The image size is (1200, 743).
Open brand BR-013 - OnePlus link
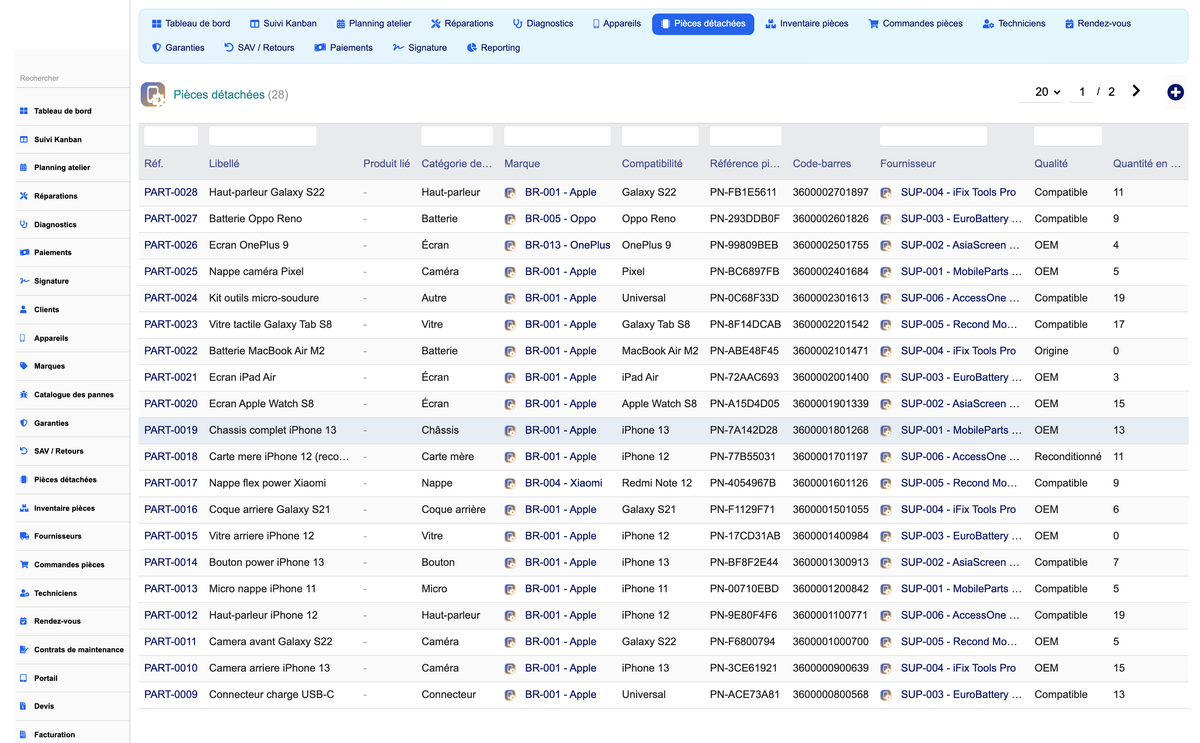567,245
